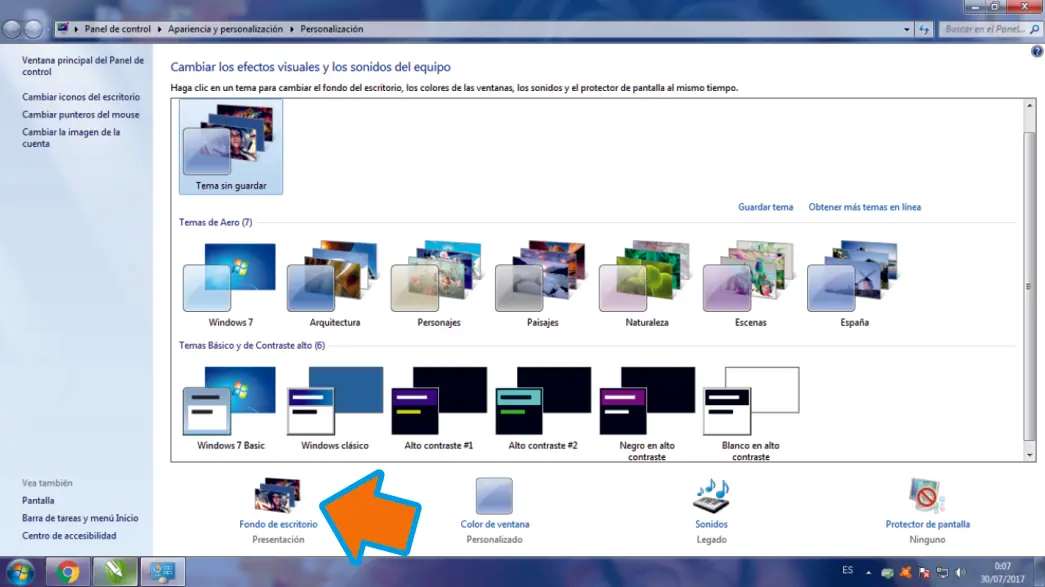Apply the Paisajes theme
1045x587 pixels.
click(x=542, y=285)
